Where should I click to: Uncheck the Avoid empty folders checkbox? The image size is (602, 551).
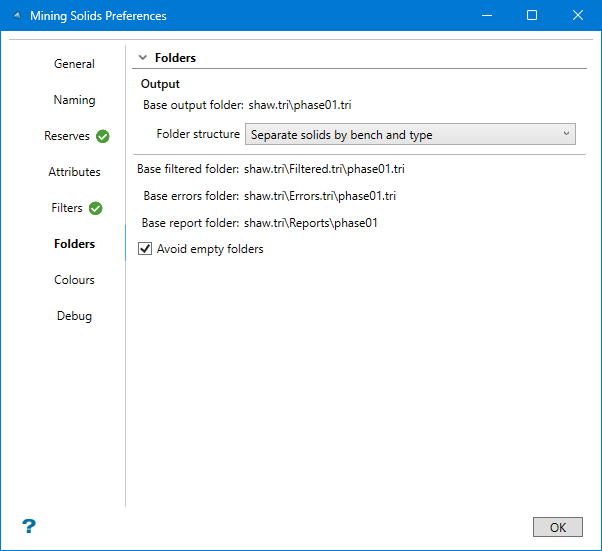[145, 249]
